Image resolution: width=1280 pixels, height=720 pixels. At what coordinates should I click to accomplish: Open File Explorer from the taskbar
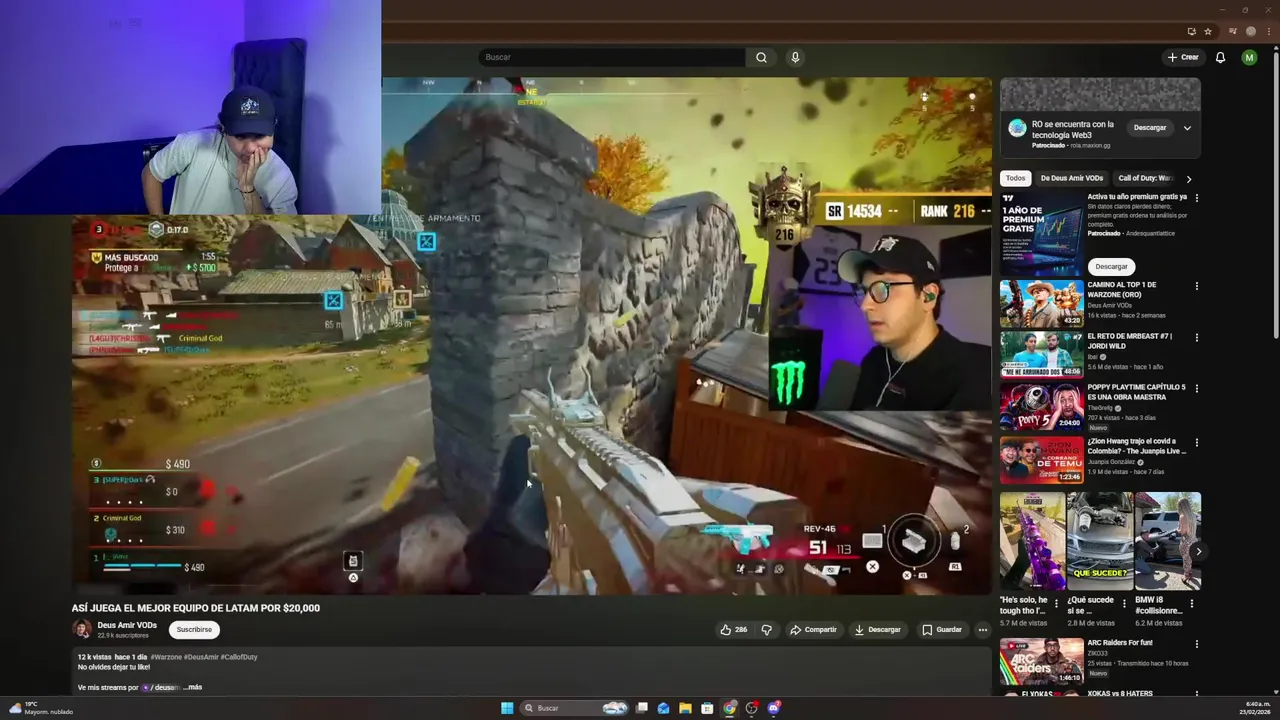tap(685, 708)
